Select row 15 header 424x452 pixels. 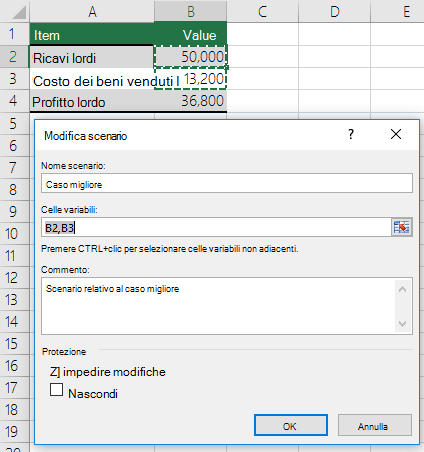pyautogui.click(x=15, y=343)
